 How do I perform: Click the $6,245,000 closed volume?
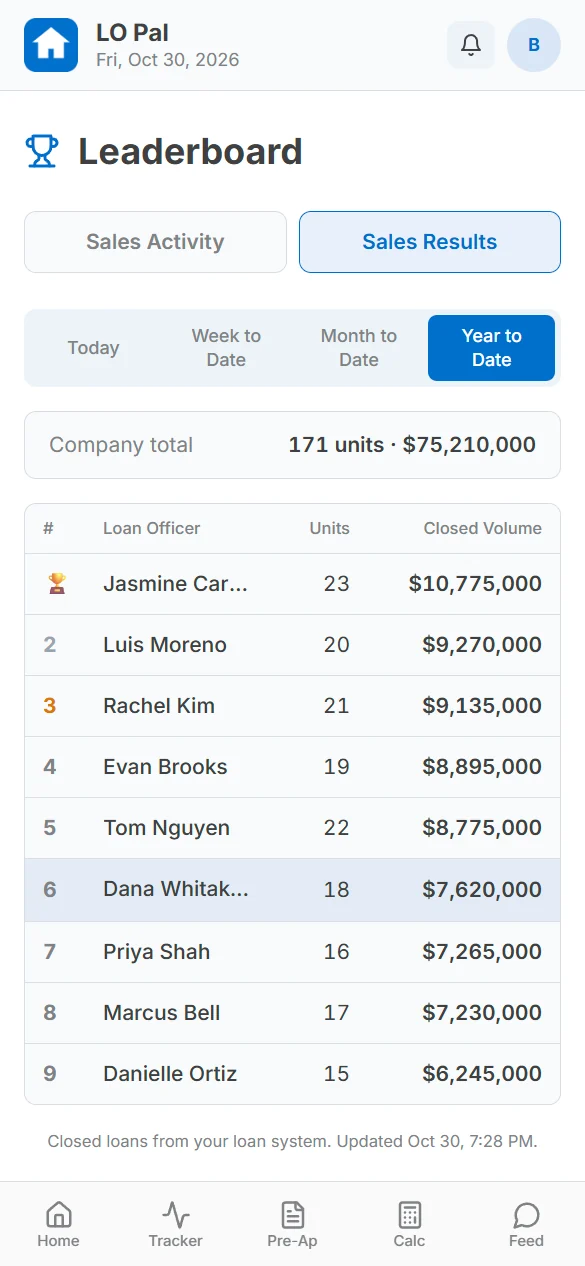(x=482, y=1074)
